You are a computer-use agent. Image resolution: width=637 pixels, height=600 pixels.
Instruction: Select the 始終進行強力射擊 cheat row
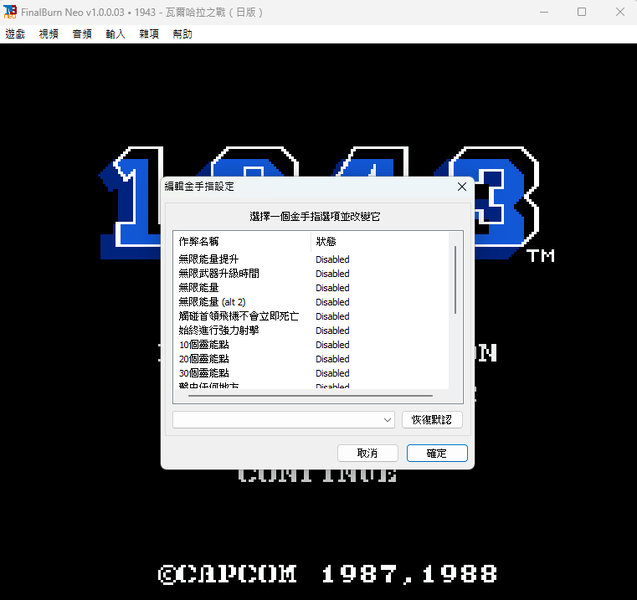pos(312,330)
